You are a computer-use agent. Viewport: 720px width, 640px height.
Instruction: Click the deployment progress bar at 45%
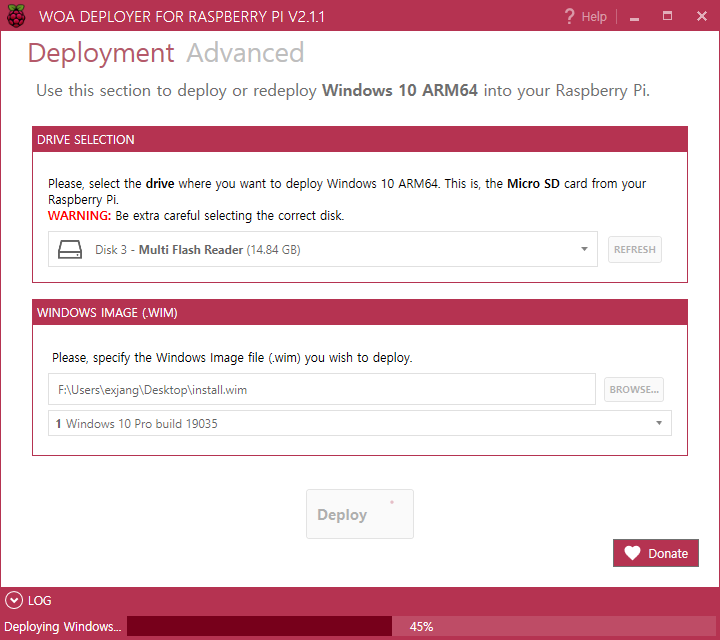pos(422,626)
